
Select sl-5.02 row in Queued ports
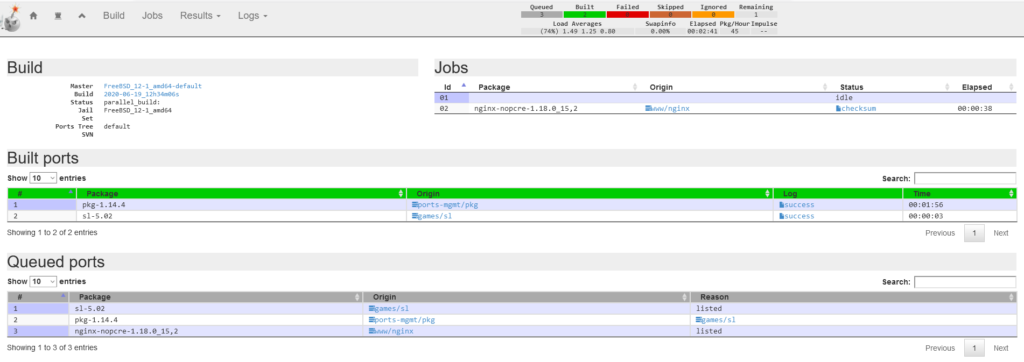coord(512,308)
